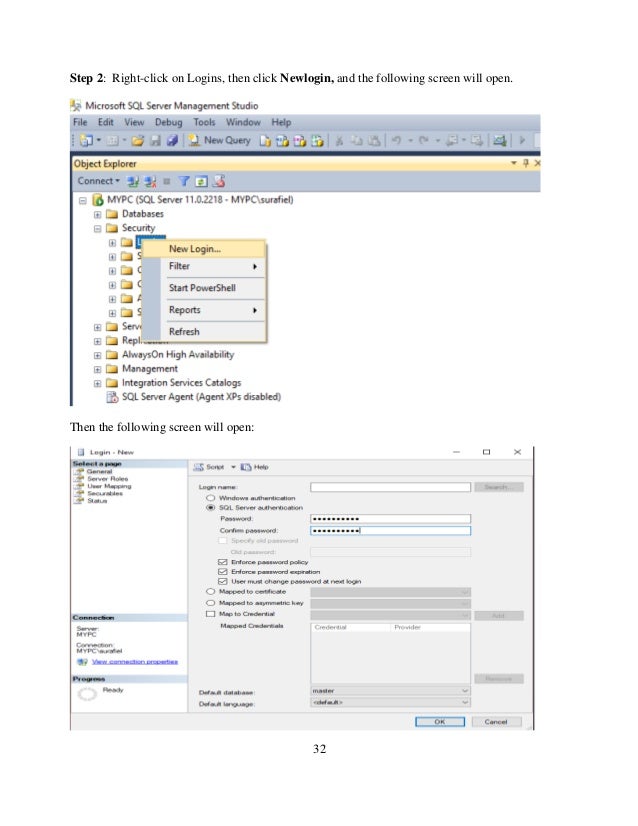
Task: Open the Object Explorer window position dropdown arrow
Action: pos(514,163)
